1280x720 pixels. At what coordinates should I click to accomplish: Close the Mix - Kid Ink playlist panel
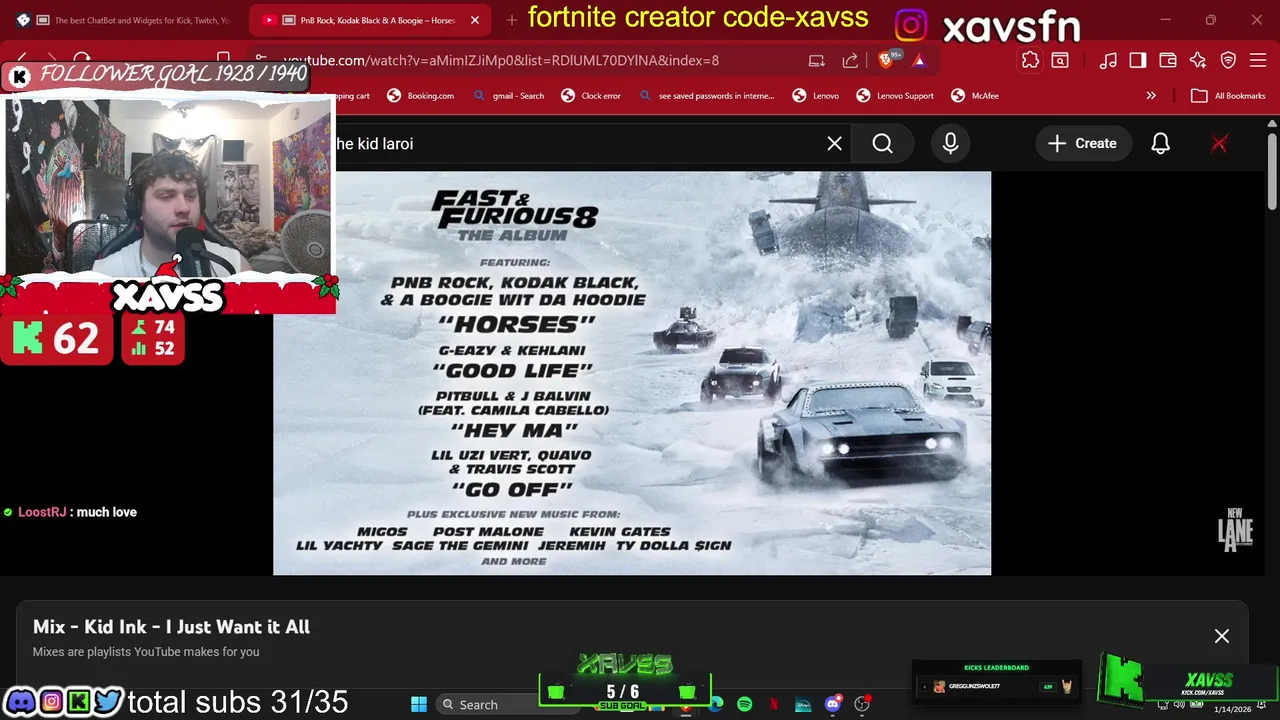(x=1221, y=636)
